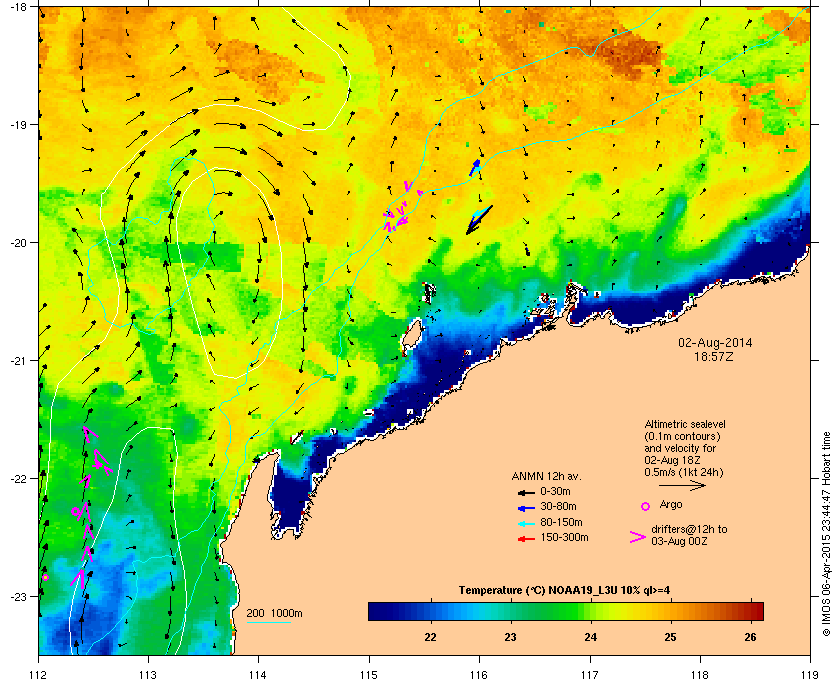Click the 'Temperature (°C) NOAA19_L3U' title
The image size is (840, 680).
click(x=539, y=591)
